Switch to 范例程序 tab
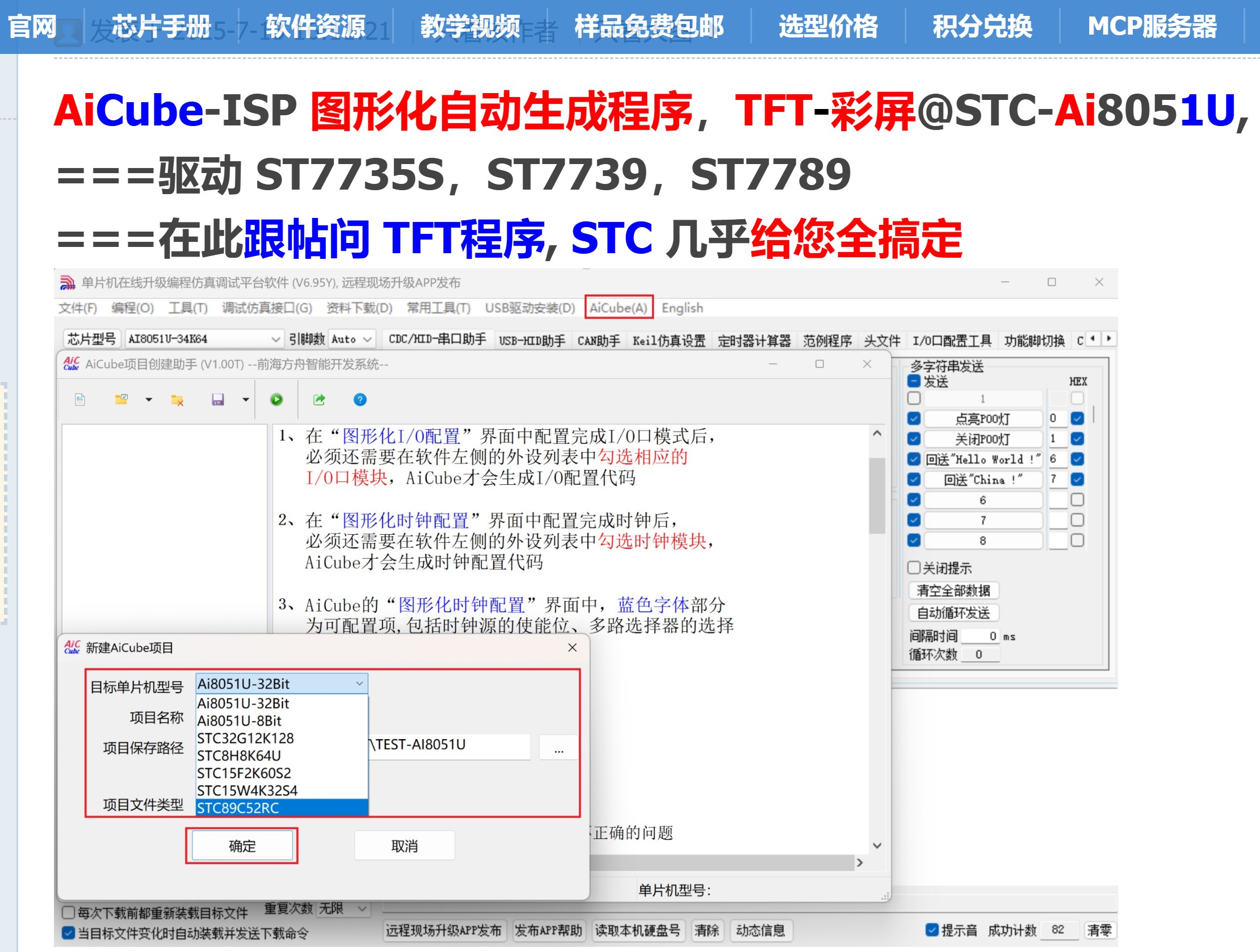 point(827,341)
